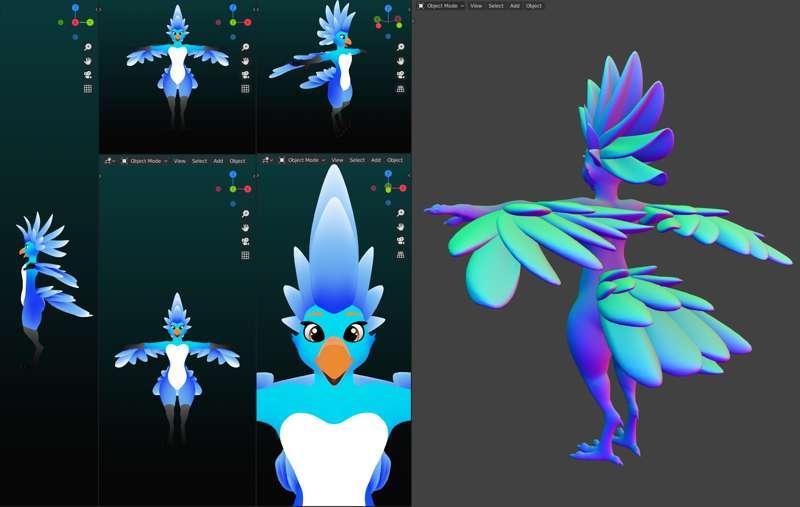Toggle camera view in the lower front-view viewport
Screen dimensions: 800x507
coord(245,241)
